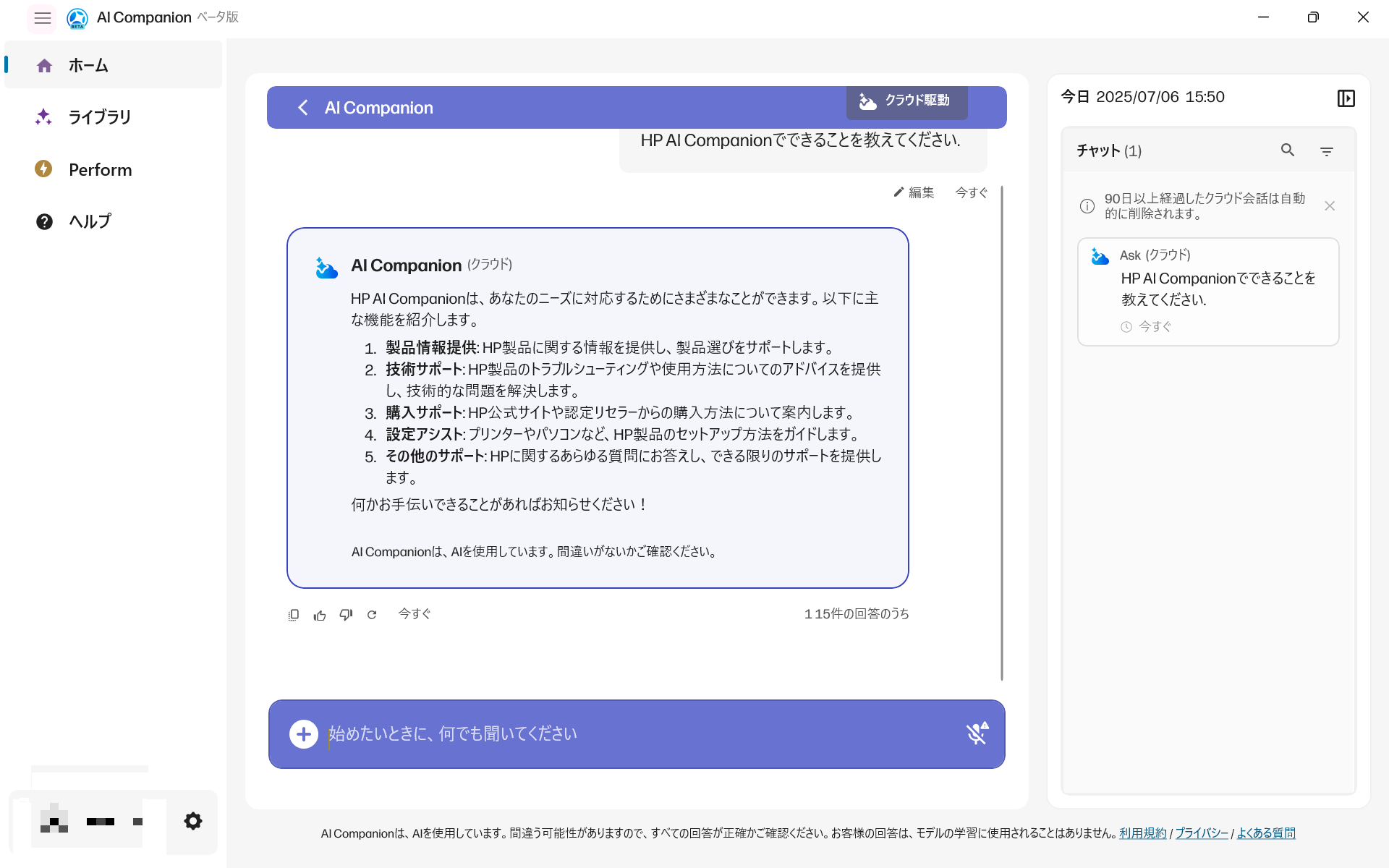Toggle the クラウド駆動 mode button

pyautogui.click(x=906, y=101)
